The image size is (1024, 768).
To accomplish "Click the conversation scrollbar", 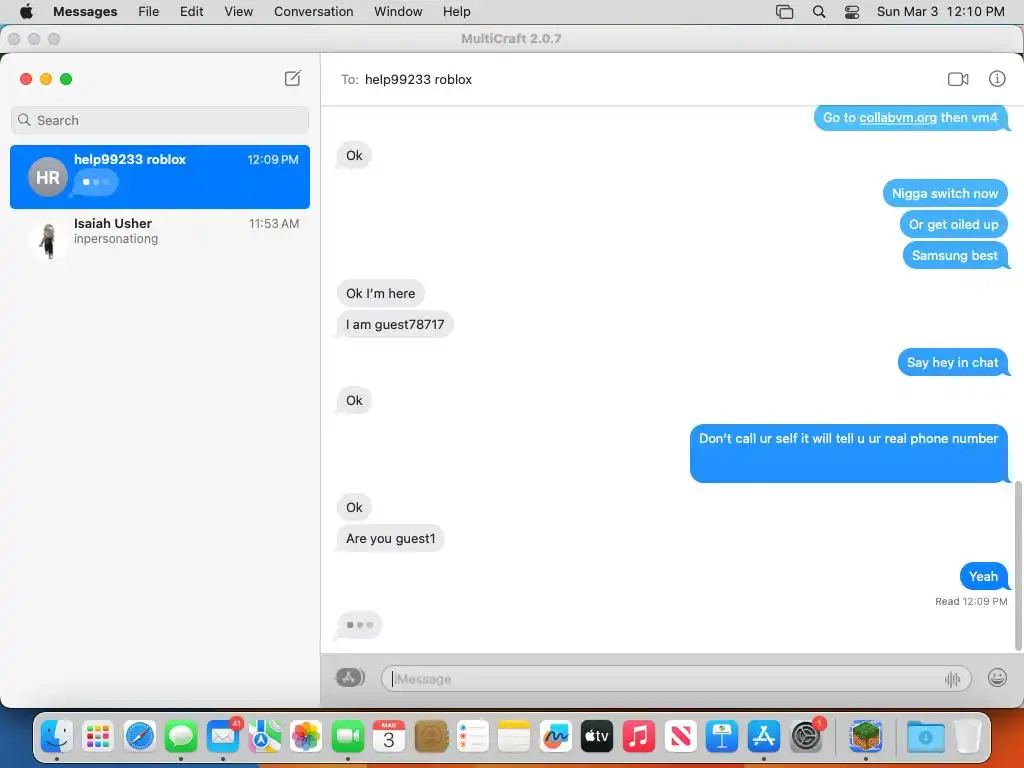I will tap(1017, 566).
